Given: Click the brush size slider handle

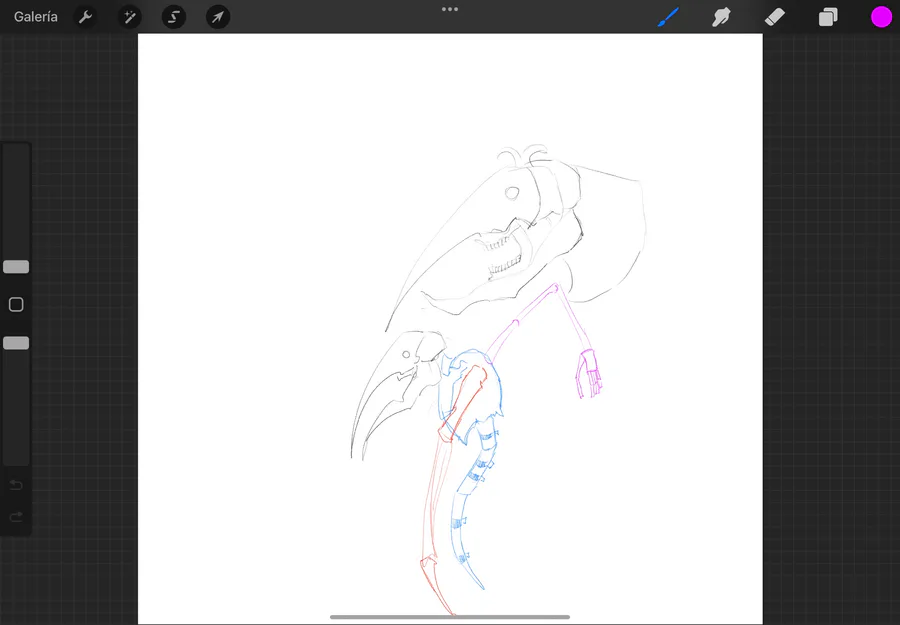Looking at the screenshot, I should [16, 267].
